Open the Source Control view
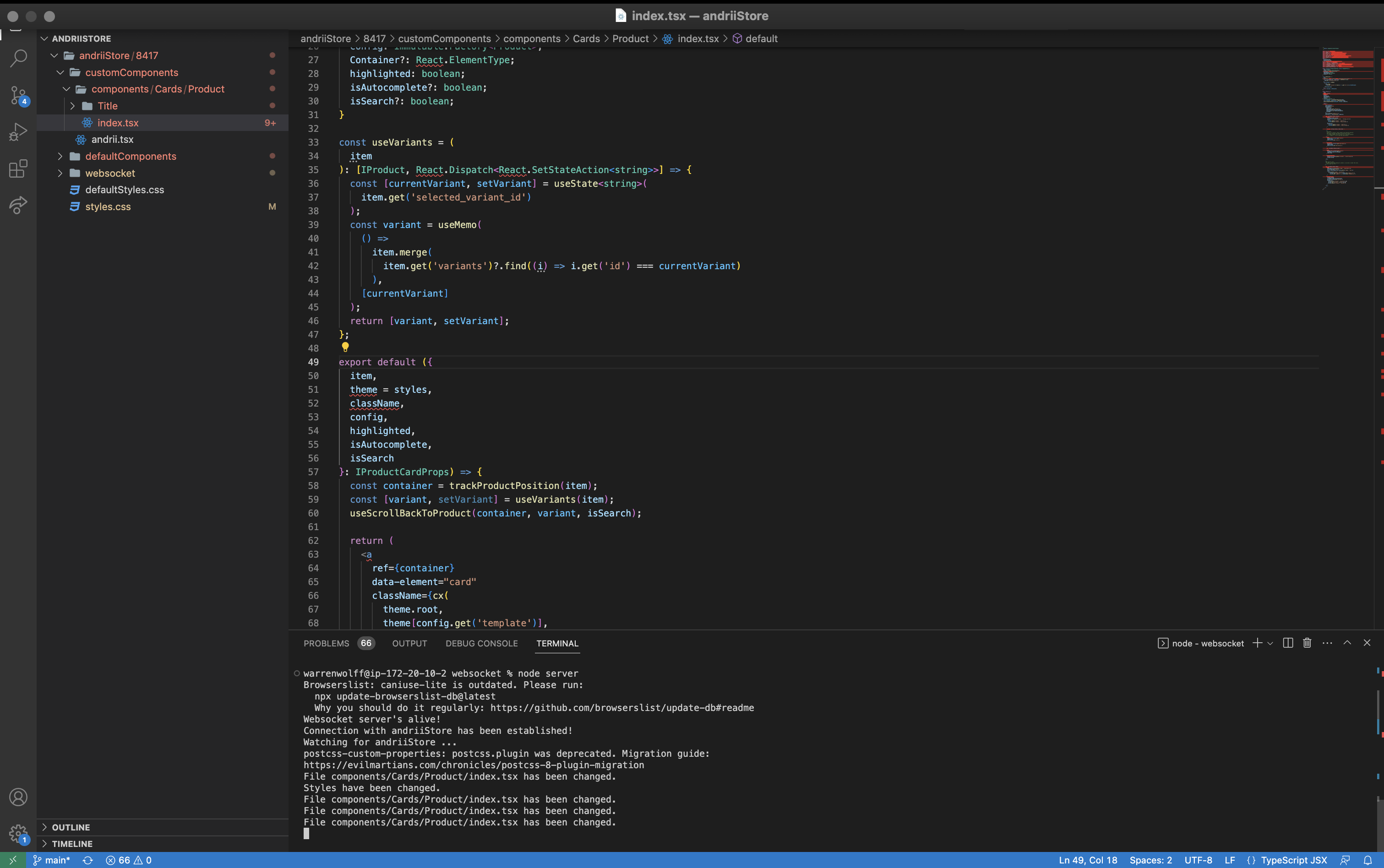Viewport: 1384px width, 868px height. [x=18, y=95]
